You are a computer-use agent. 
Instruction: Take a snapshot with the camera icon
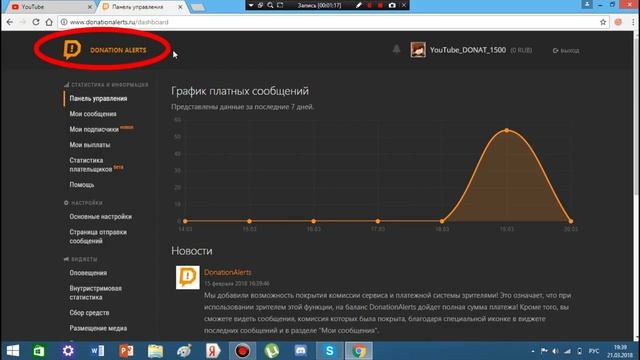coord(392,5)
